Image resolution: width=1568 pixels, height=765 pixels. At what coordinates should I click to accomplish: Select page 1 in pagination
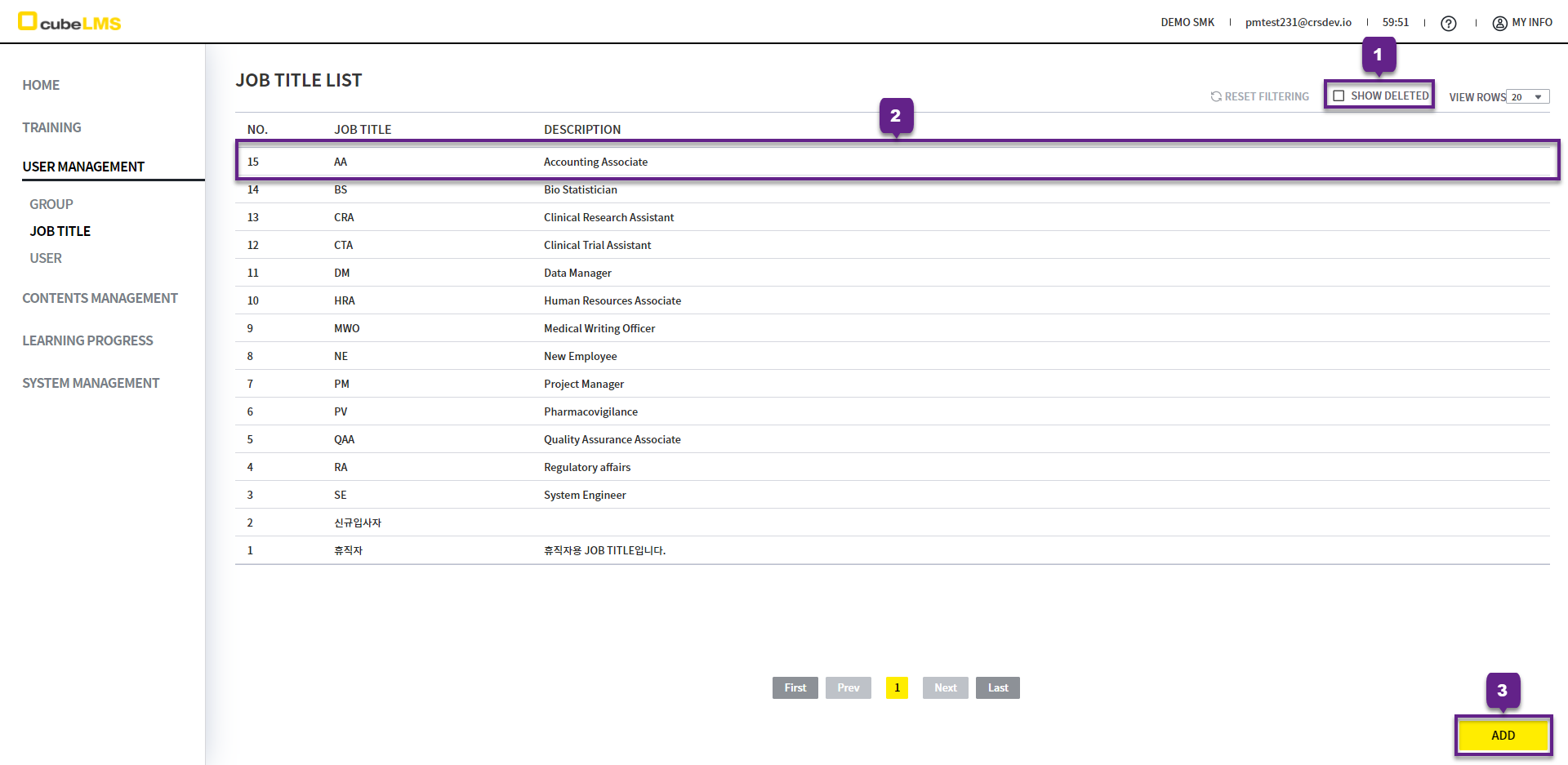[897, 687]
